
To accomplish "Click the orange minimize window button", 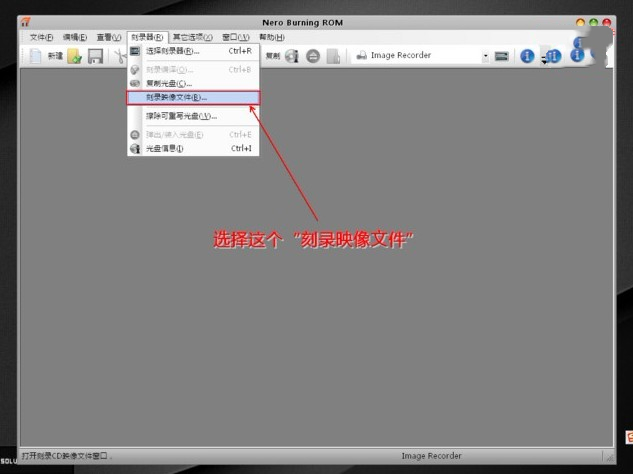I will [580, 23].
